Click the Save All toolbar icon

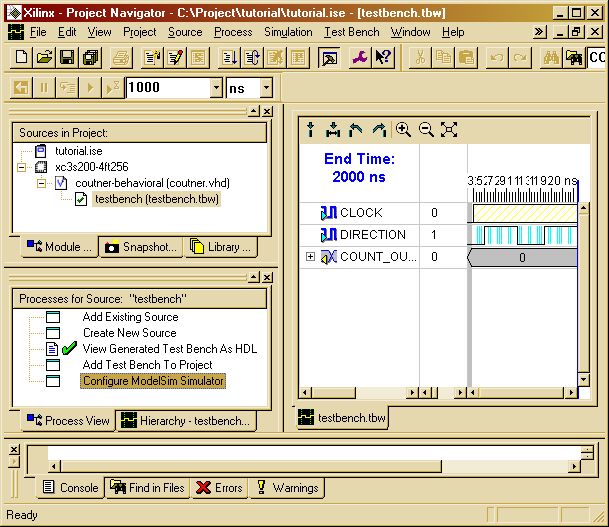click(90, 57)
